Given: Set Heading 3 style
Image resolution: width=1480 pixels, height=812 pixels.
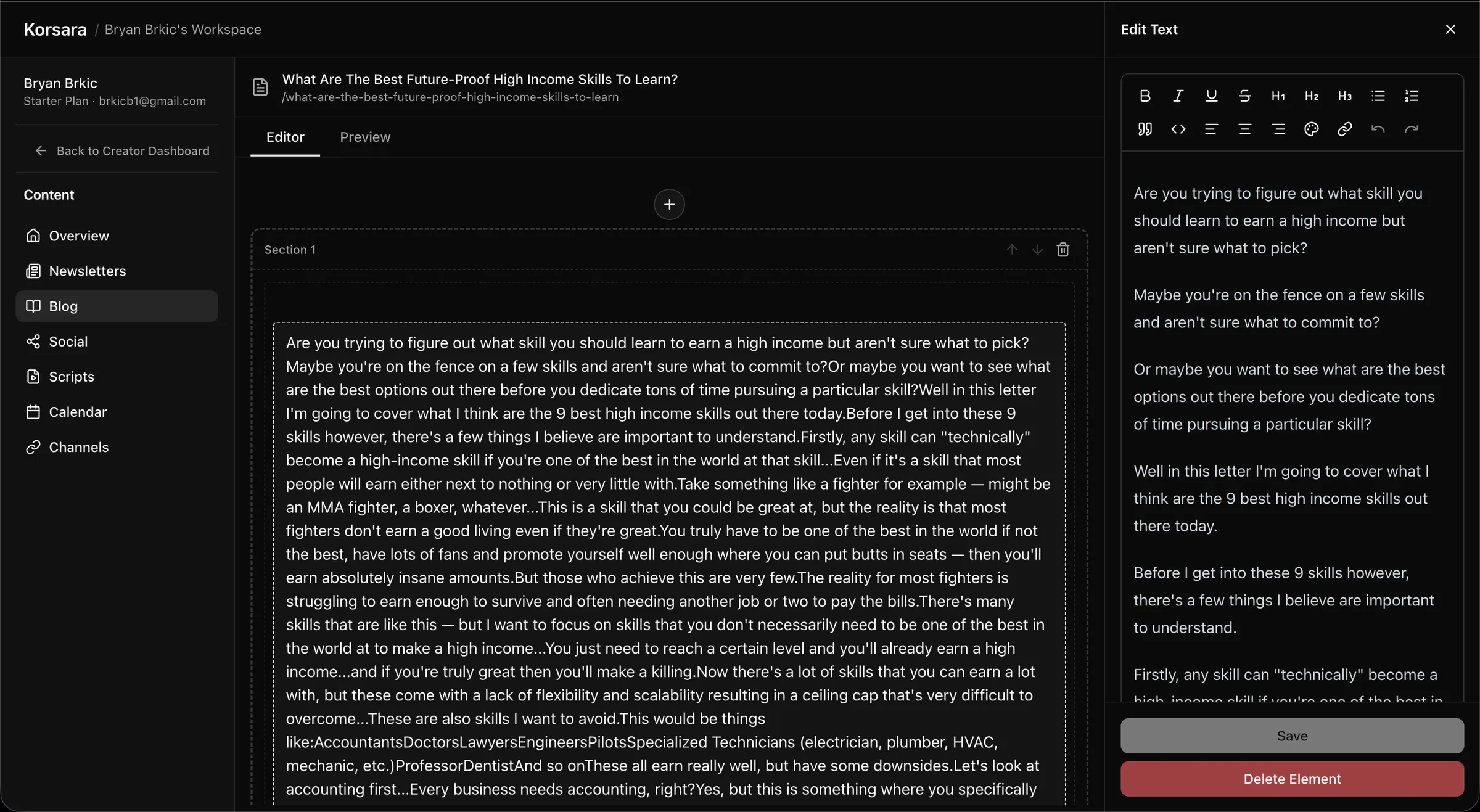Looking at the screenshot, I should (1344, 96).
